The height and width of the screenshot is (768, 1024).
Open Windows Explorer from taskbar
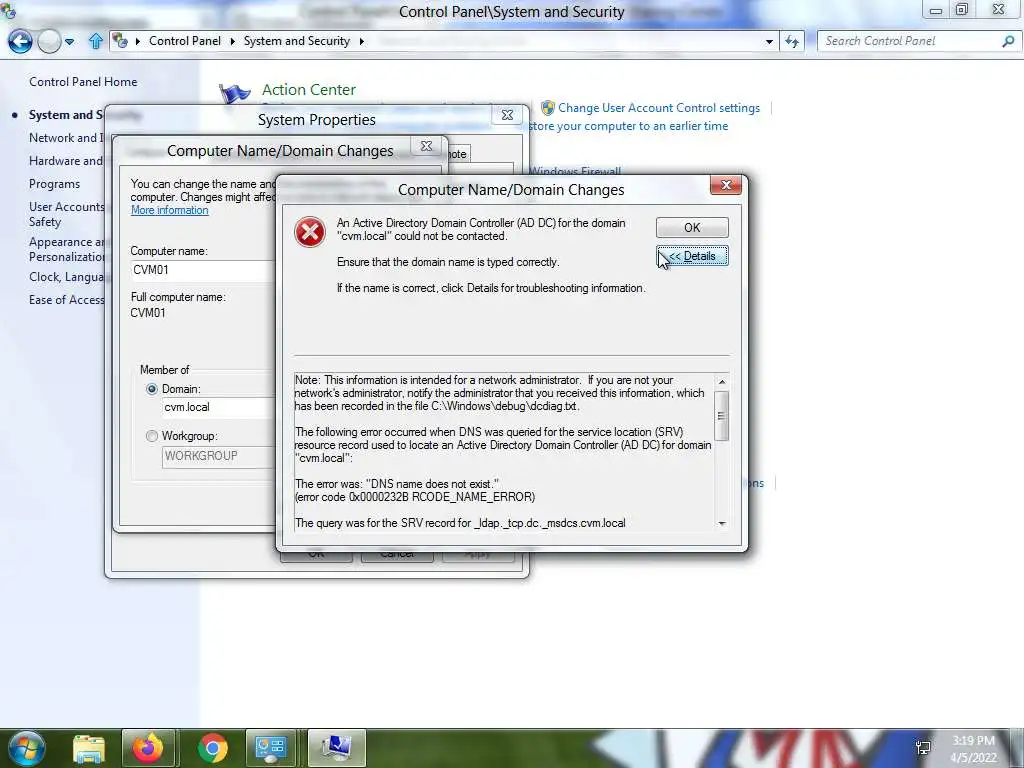[89, 748]
